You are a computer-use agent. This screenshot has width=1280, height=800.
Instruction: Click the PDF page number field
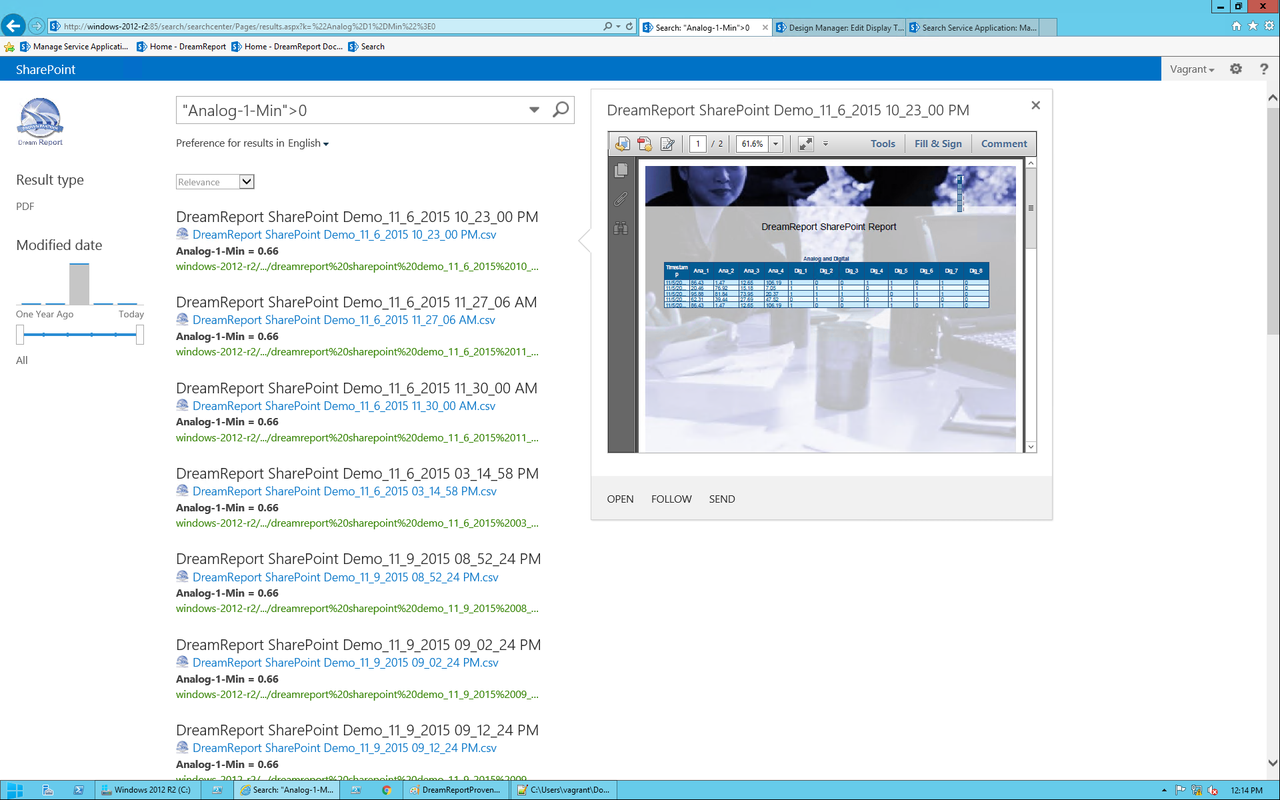point(697,144)
